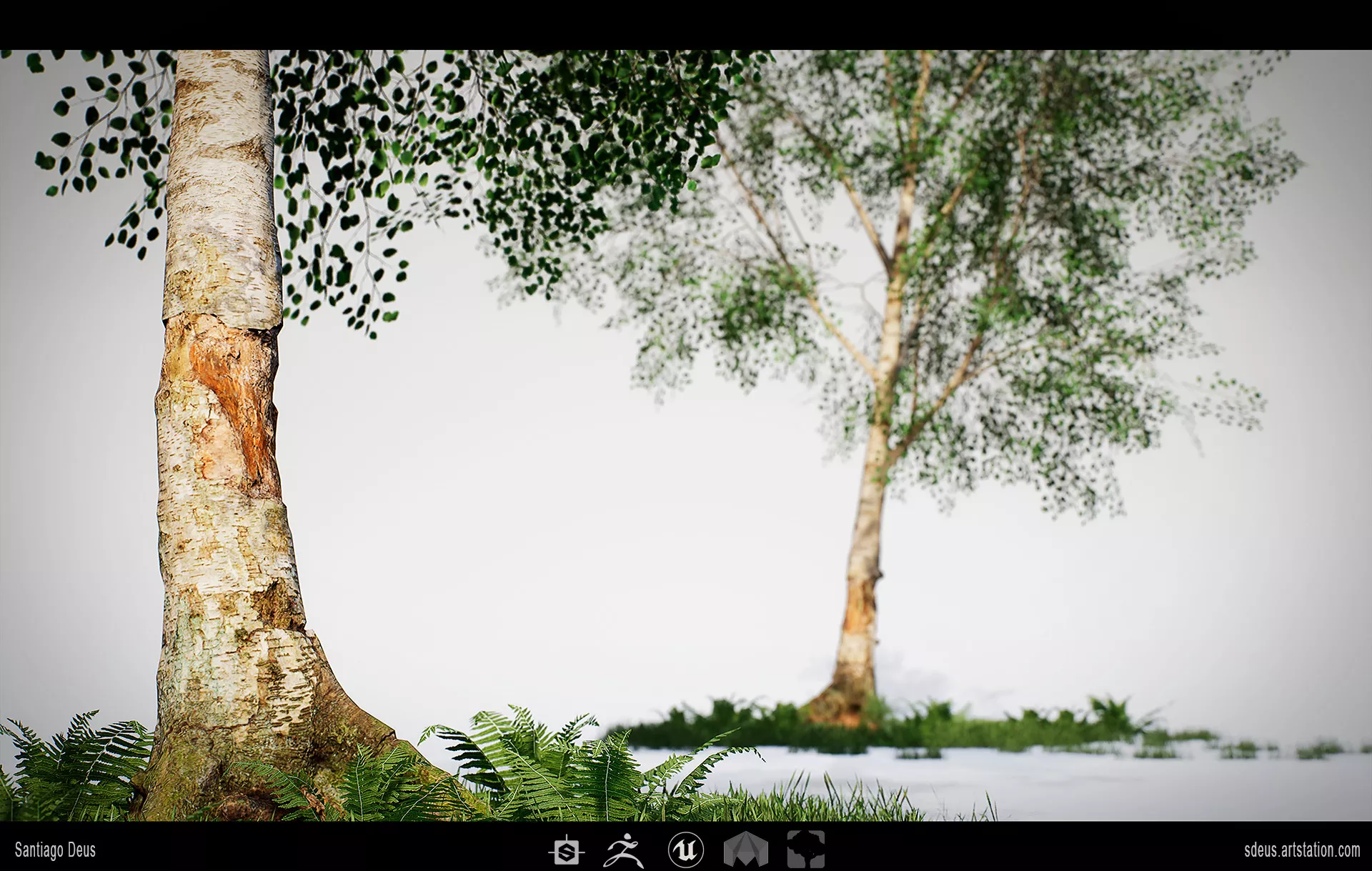
Task: Click the ZBrush running figure logo
Action: coord(624,851)
